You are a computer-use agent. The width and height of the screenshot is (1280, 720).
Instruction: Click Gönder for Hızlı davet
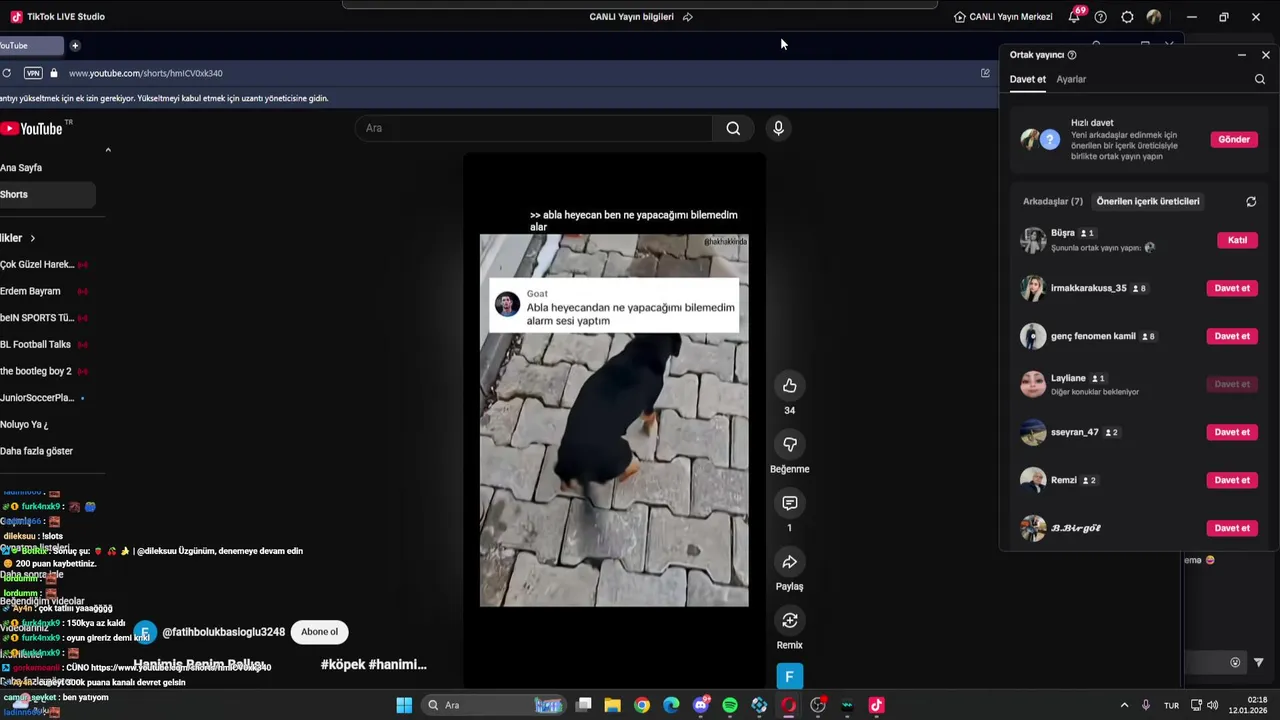tap(1234, 139)
